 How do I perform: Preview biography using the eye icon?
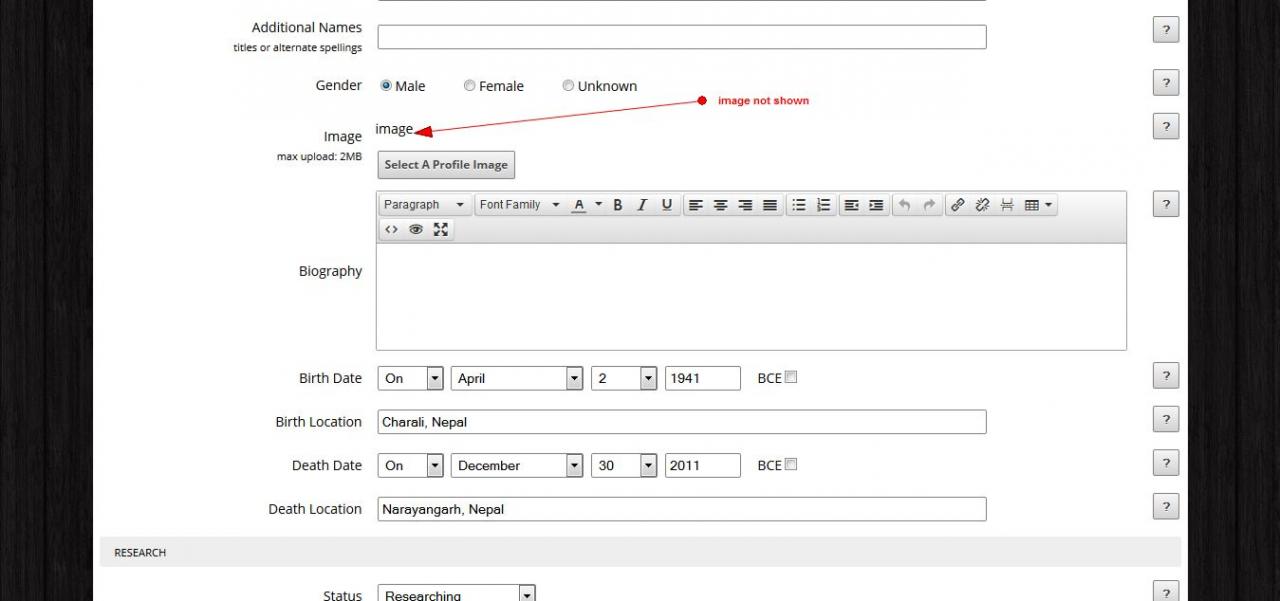pos(416,229)
